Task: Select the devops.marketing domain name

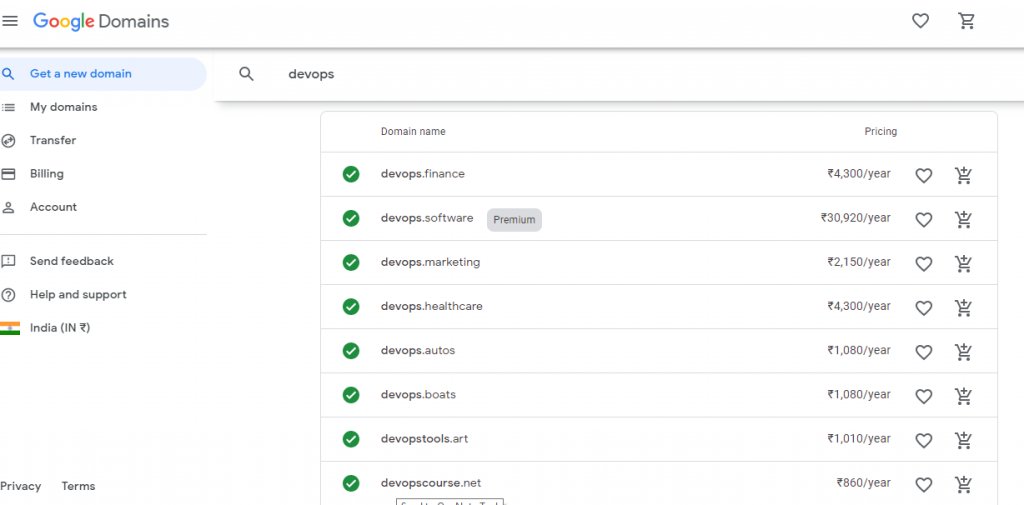Action: (430, 262)
